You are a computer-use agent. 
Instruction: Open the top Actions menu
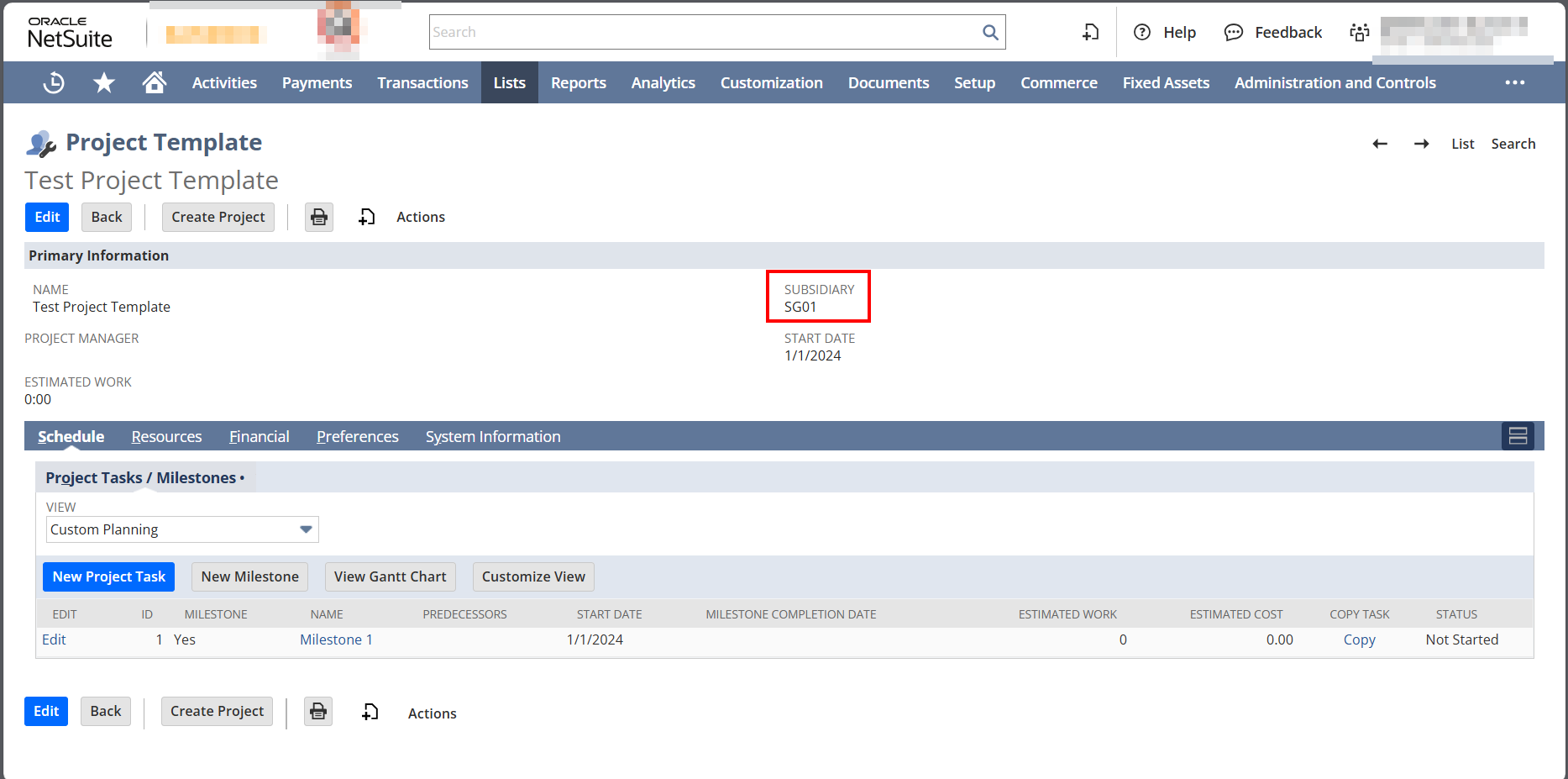coord(420,217)
